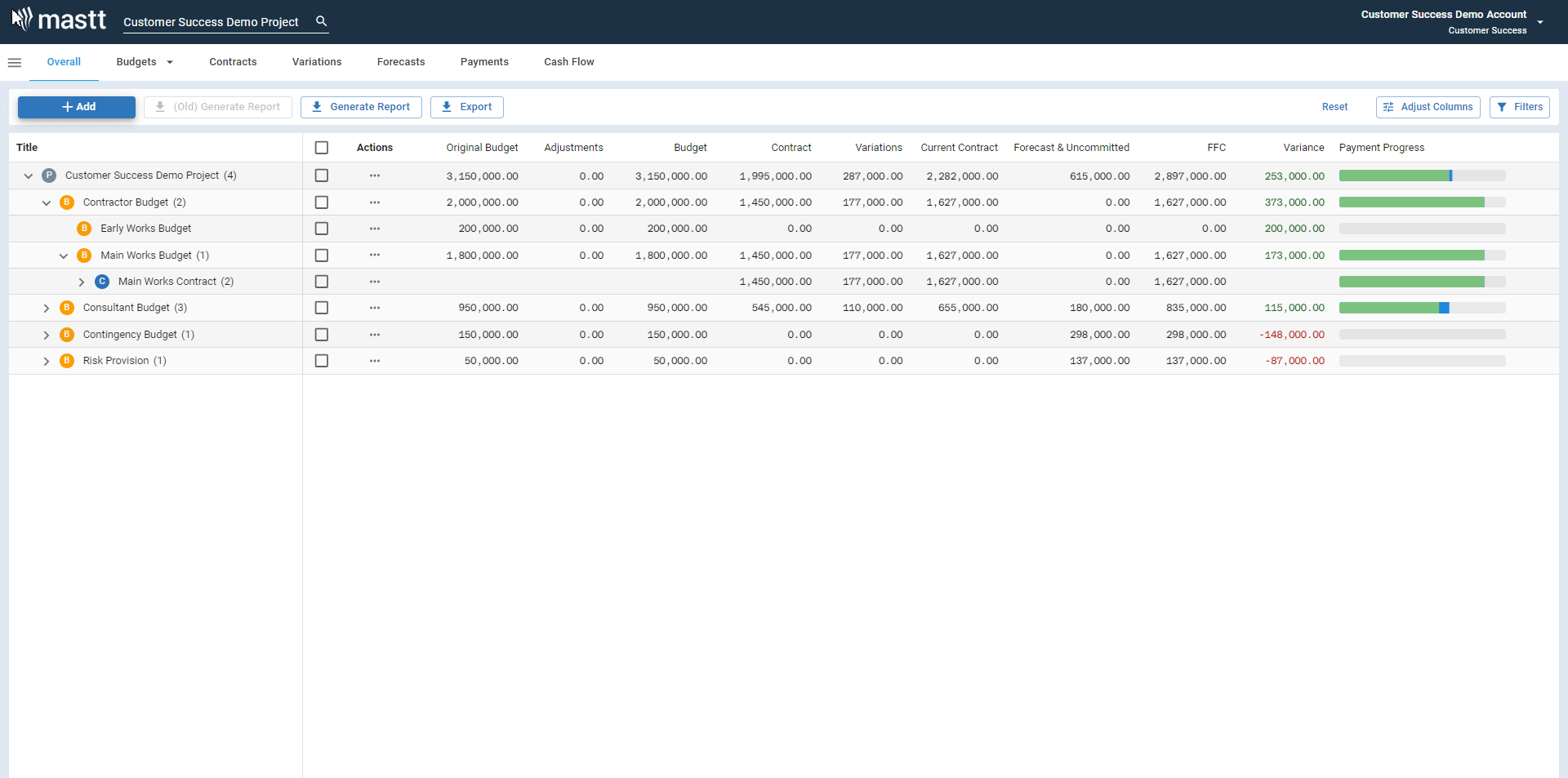Collapse the Contractor Budget node
This screenshot has height=778, width=1568.
pos(47,202)
